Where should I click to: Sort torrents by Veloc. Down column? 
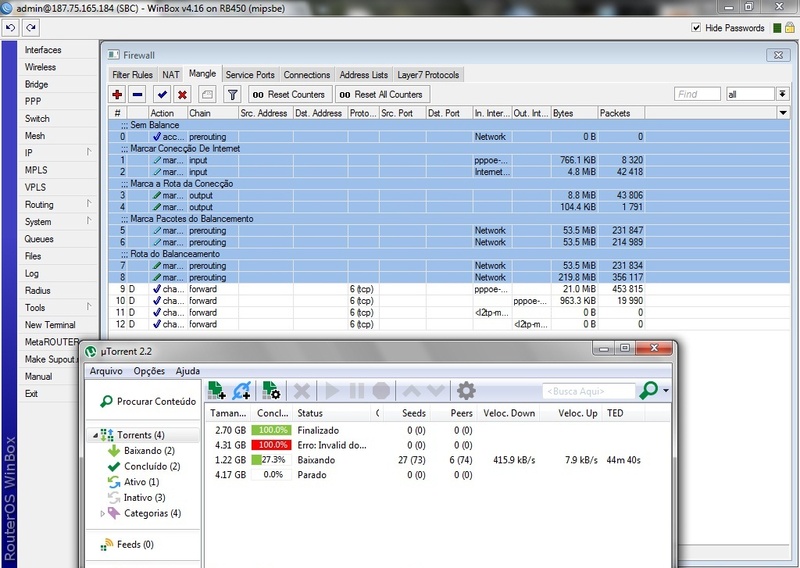click(509, 413)
